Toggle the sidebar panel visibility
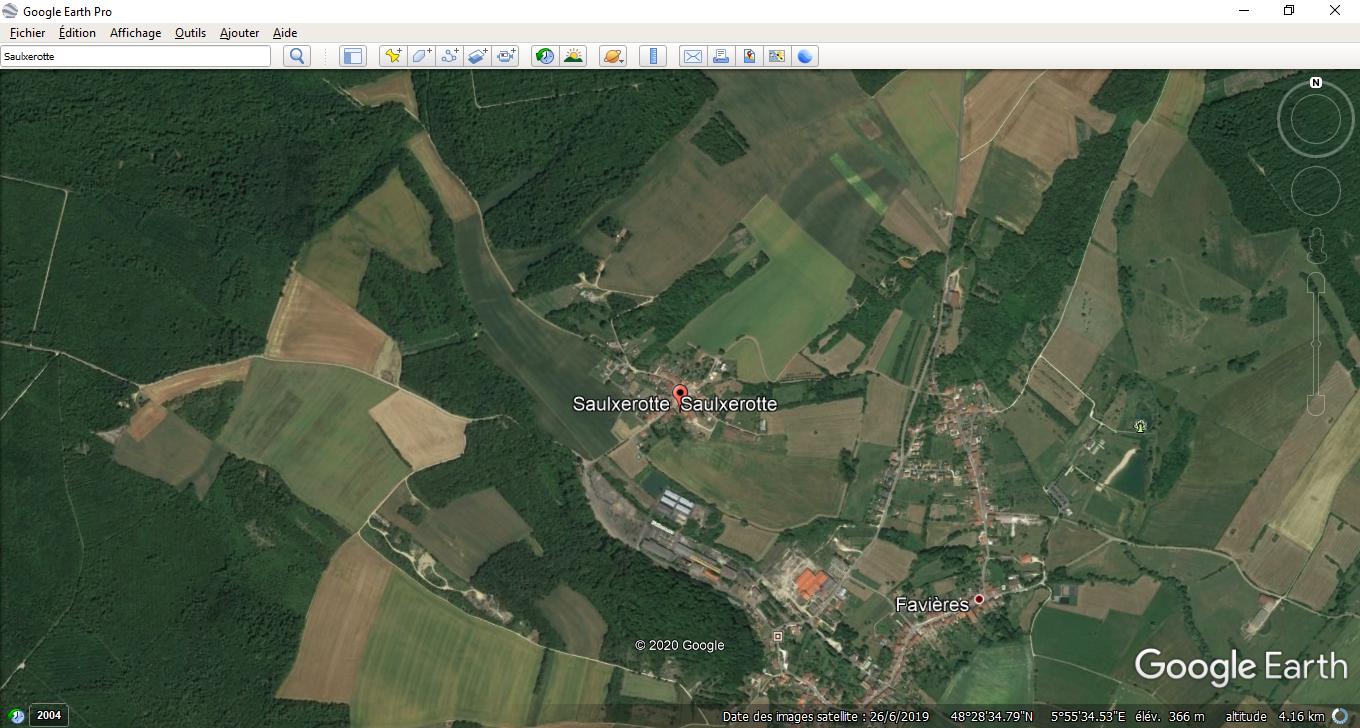 click(x=353, y=56)
